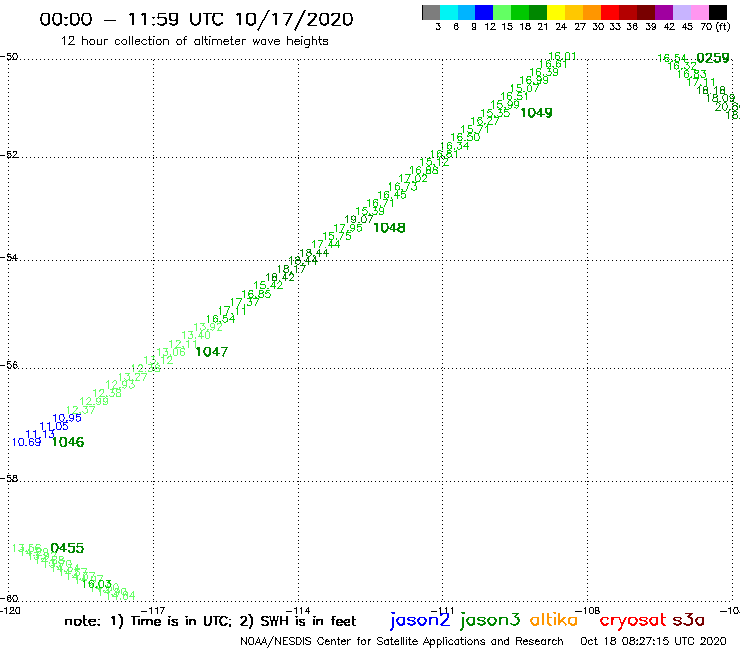Click the blue 10.95 wave height value
The image size is (740, 650).
point(67,418)
